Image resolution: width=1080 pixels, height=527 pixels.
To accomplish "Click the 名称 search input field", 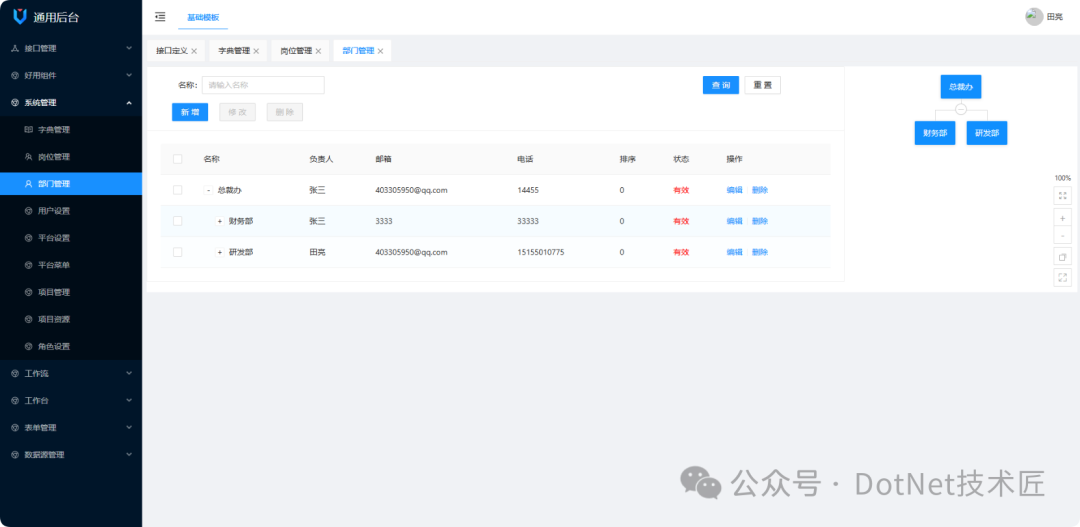I will pos(263,86).
